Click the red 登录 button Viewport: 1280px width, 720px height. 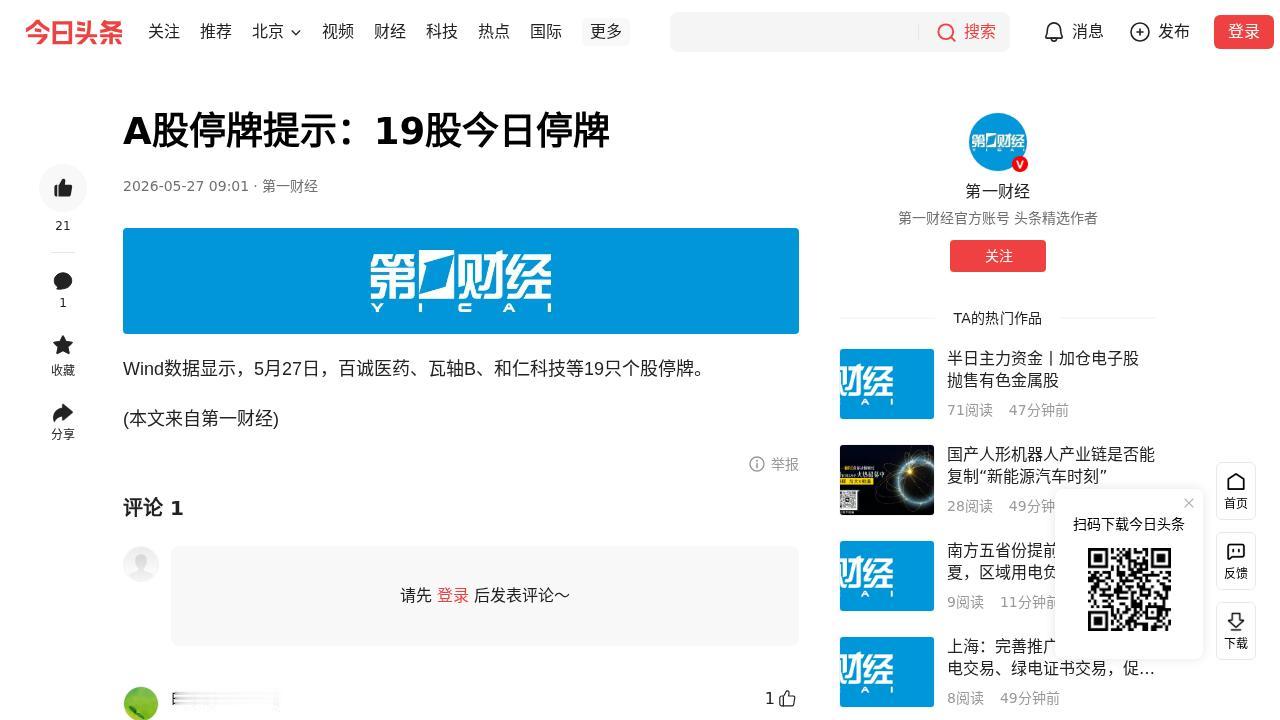click(1244, 32)
